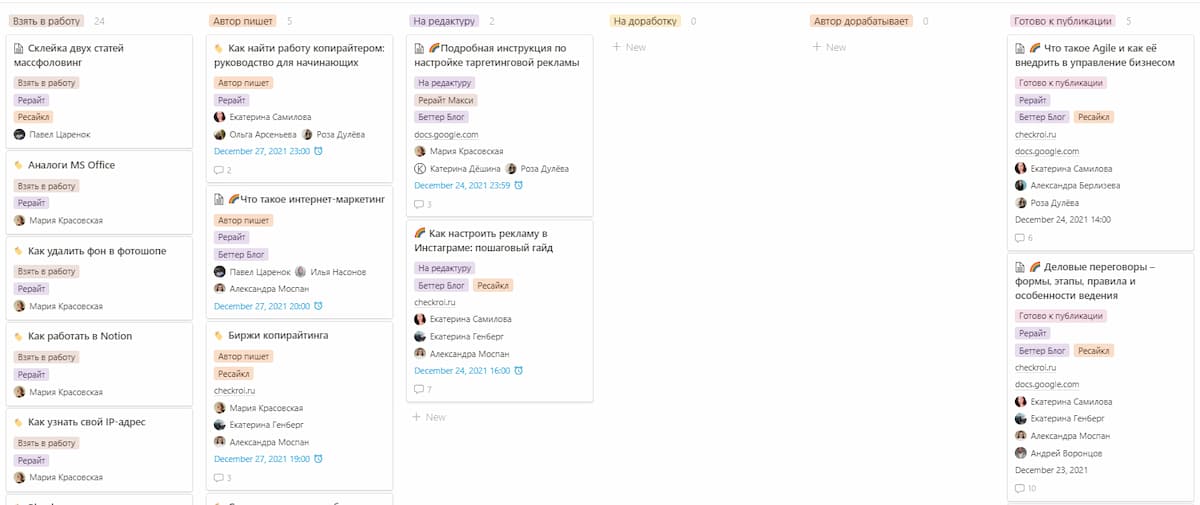The image size is (1200, 505).
Task: Add a new card at the bottom of На редактуру
Action: click(x=429, y=417)
